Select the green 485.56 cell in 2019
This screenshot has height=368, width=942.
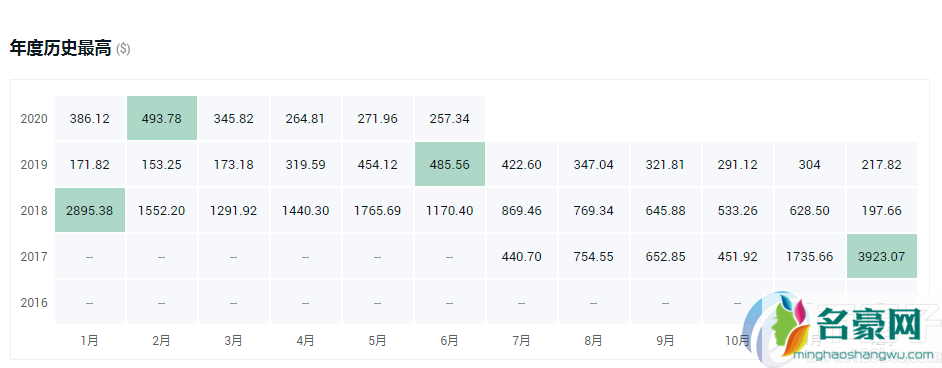[449, 164]
